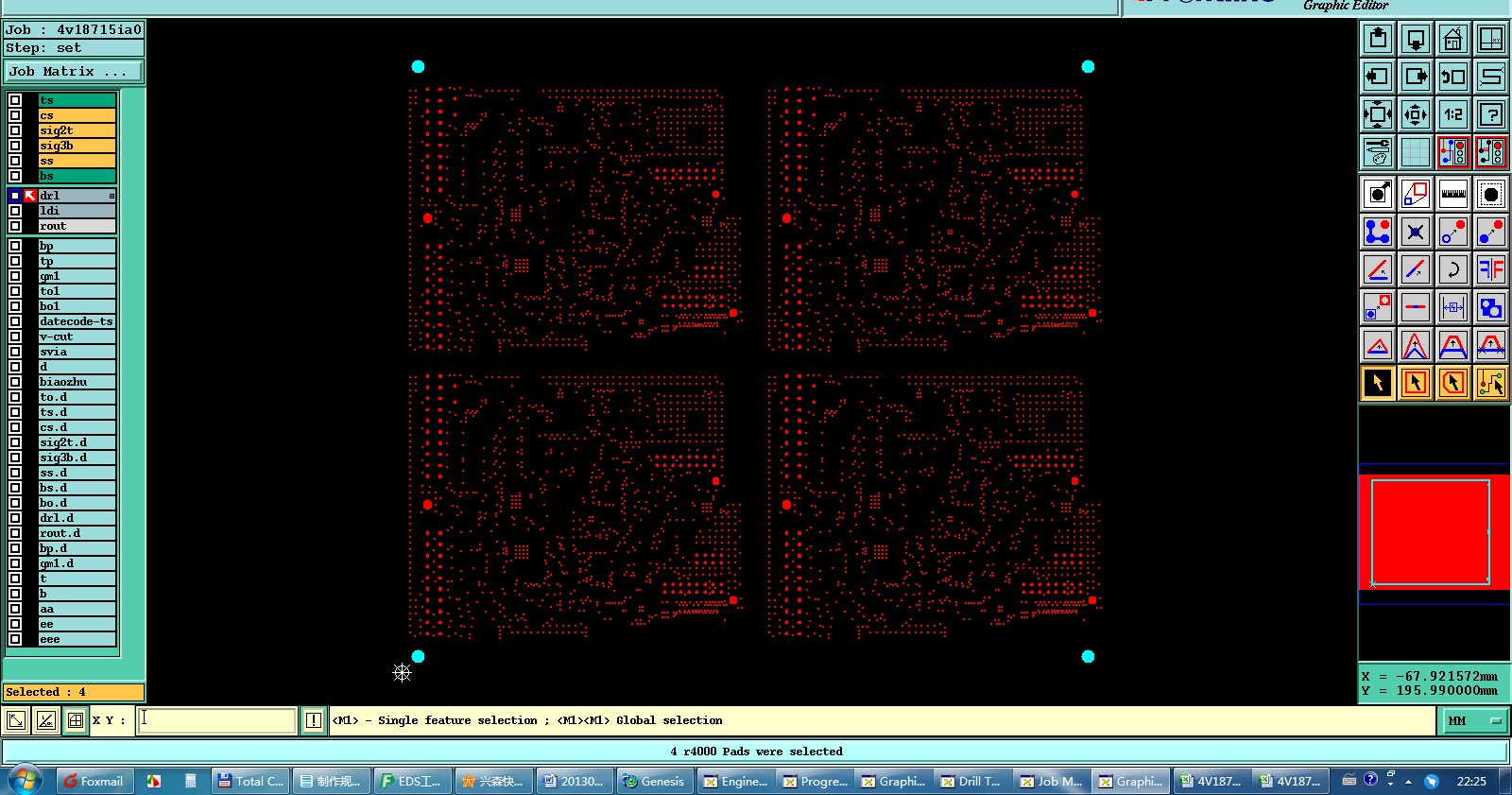This screenshot has height=795, width=1512.
Task: Click the previous view icon
Action: pyautogui.click(x=1453, y=77)
